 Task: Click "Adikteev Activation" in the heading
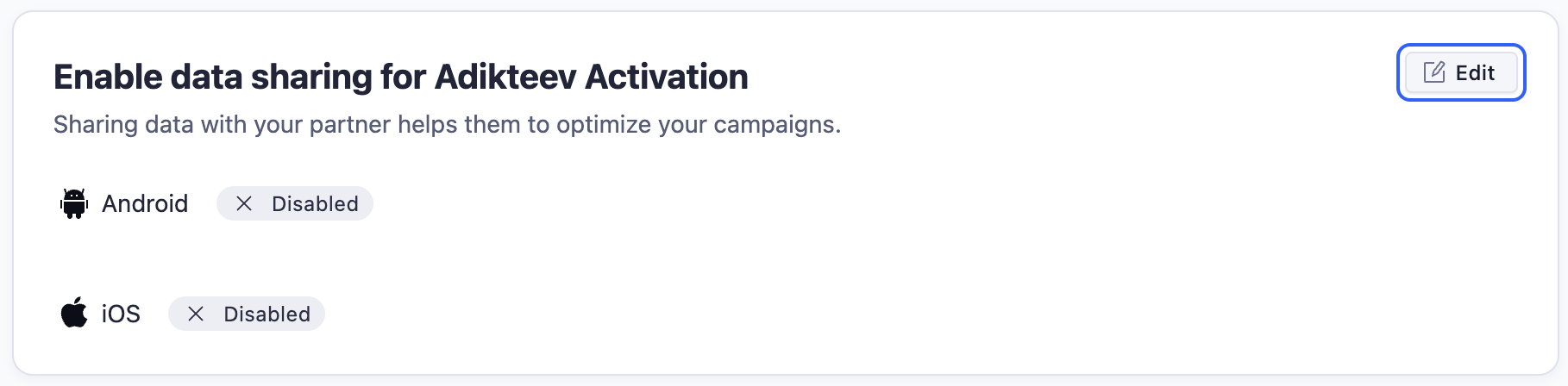coord(591,77)
